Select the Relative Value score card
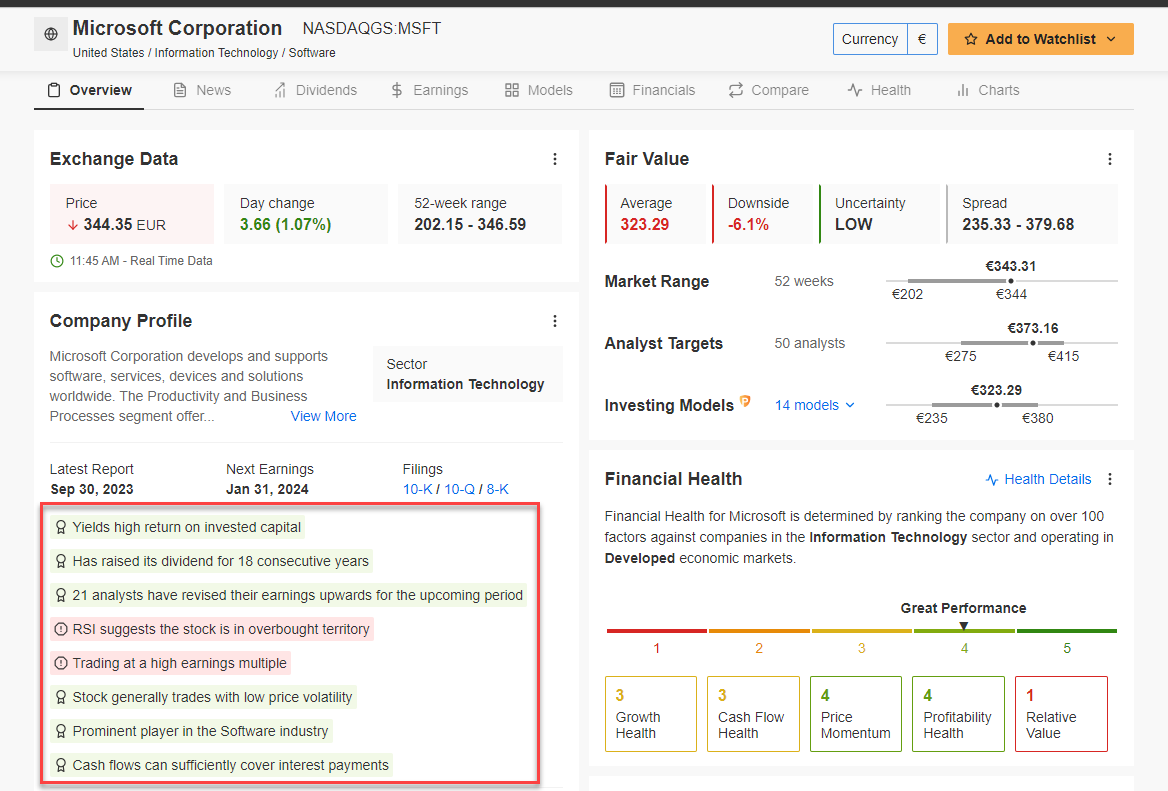The image size is (1168, 791). click(x=1061, y=714)
